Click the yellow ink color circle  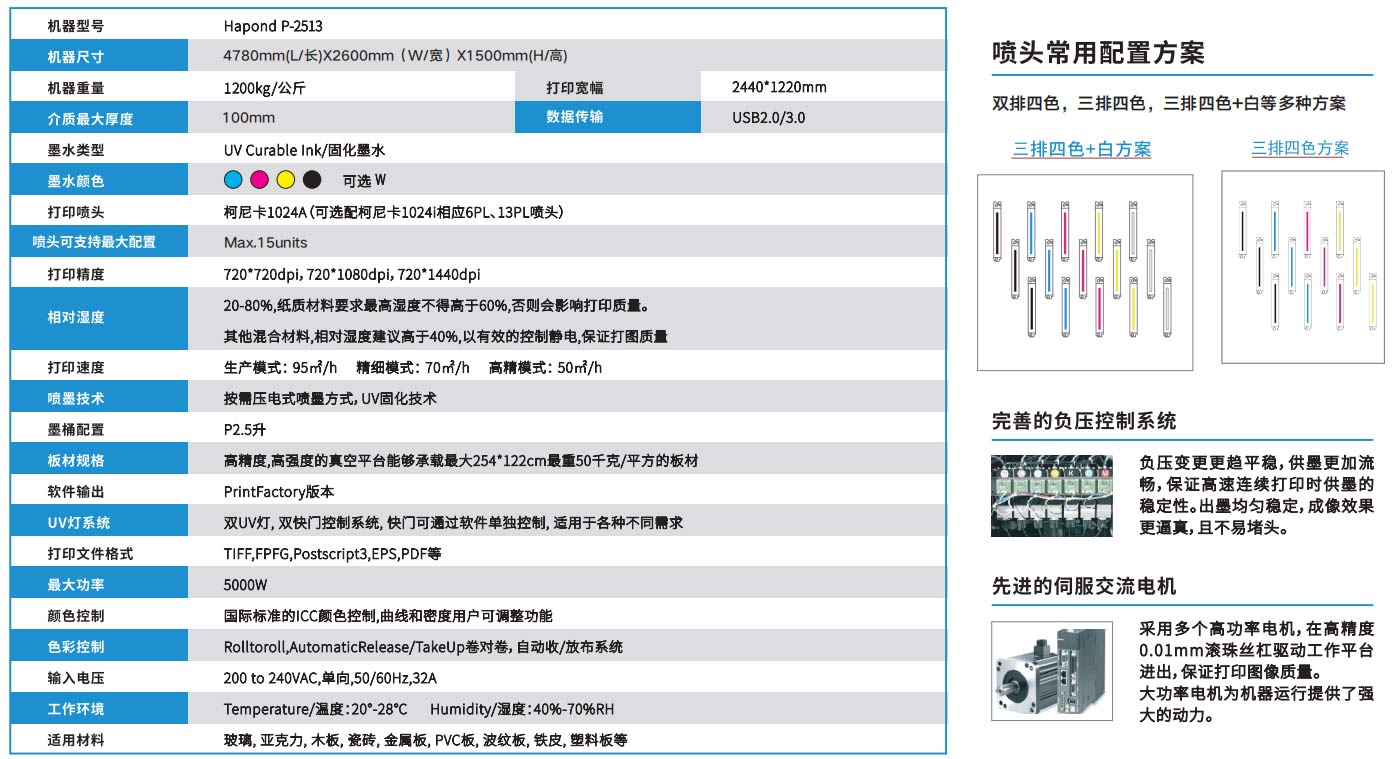[285, 180]
